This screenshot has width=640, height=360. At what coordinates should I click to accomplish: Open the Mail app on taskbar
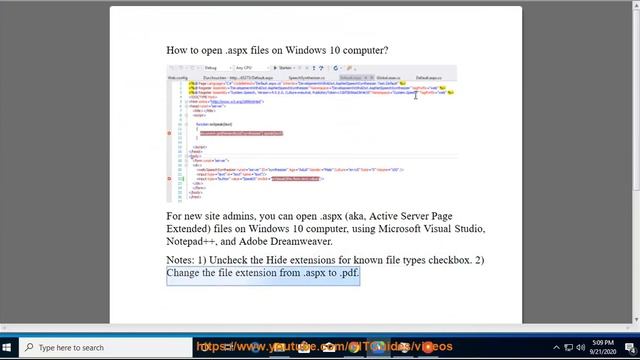pos(329,347)
